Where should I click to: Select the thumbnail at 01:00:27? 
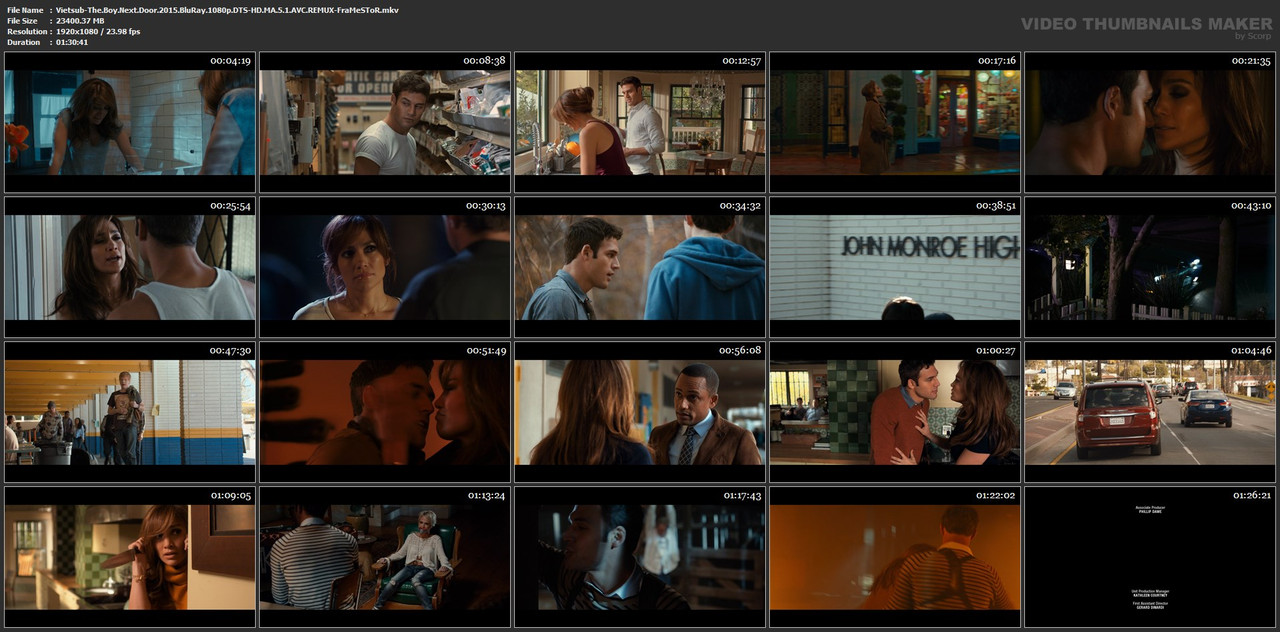[x=895, y=413]
